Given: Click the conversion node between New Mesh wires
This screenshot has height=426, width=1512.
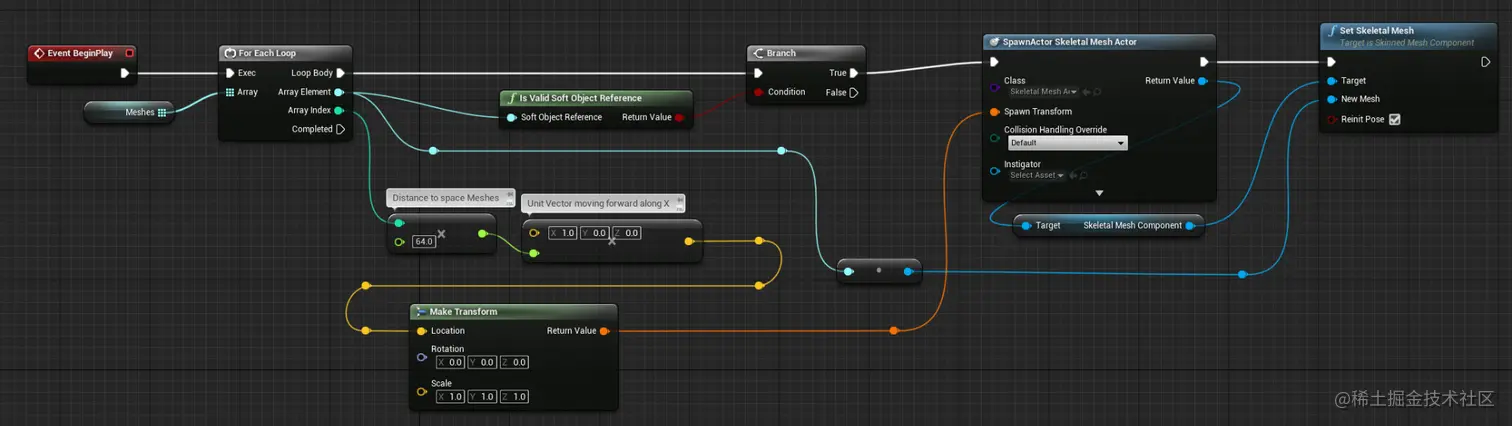Looking at the screenshot, I should coord(878,270).
